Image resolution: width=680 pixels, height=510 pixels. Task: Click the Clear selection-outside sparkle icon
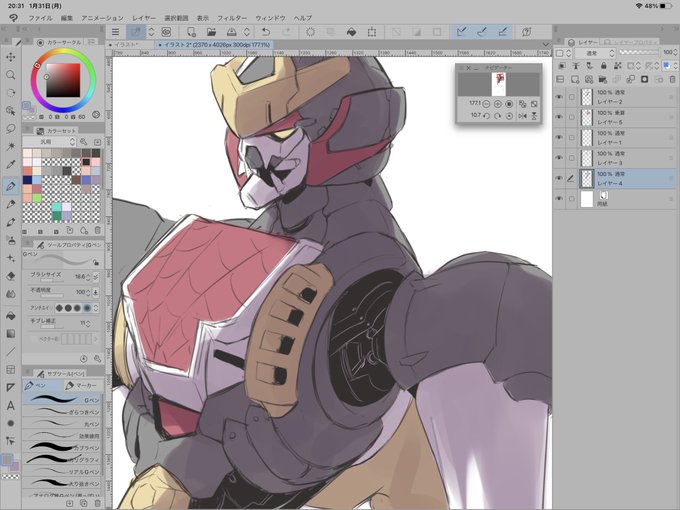[310, 32]
